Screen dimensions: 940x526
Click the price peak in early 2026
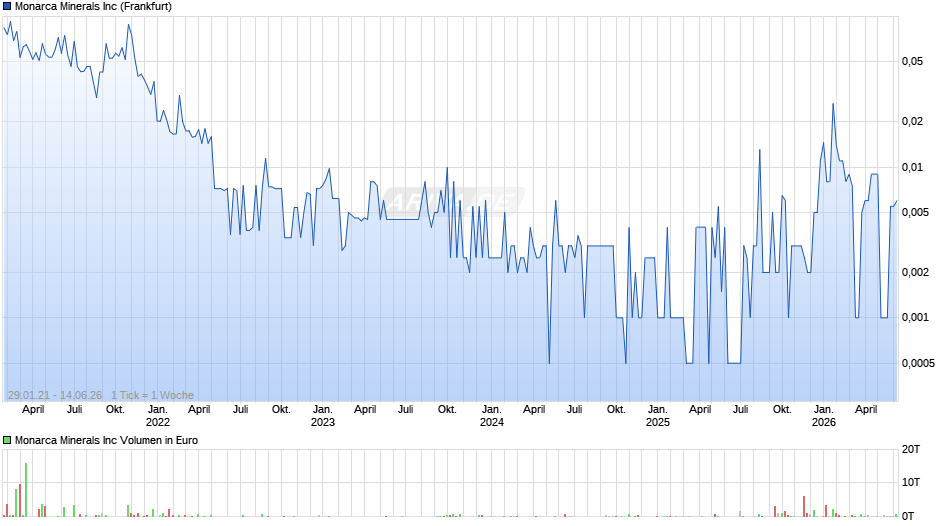tap(833, 105)
